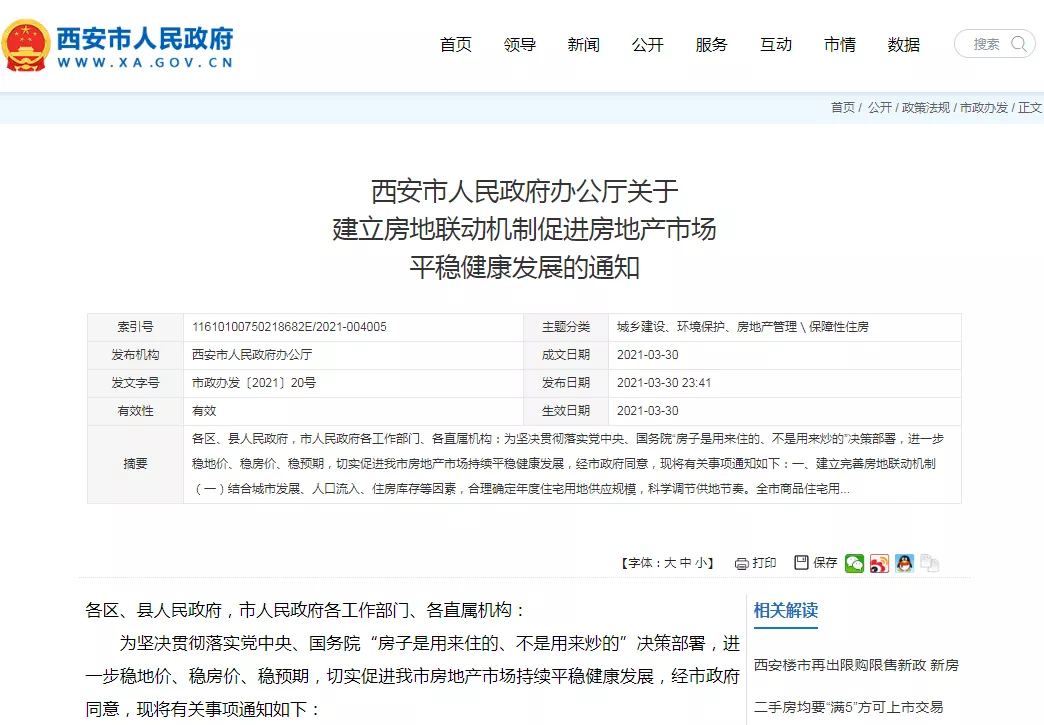Image resolution: width=1044 pixels, height=725 pixels.
Task: Share article via Weibo icon
Action: coord(879,563)
